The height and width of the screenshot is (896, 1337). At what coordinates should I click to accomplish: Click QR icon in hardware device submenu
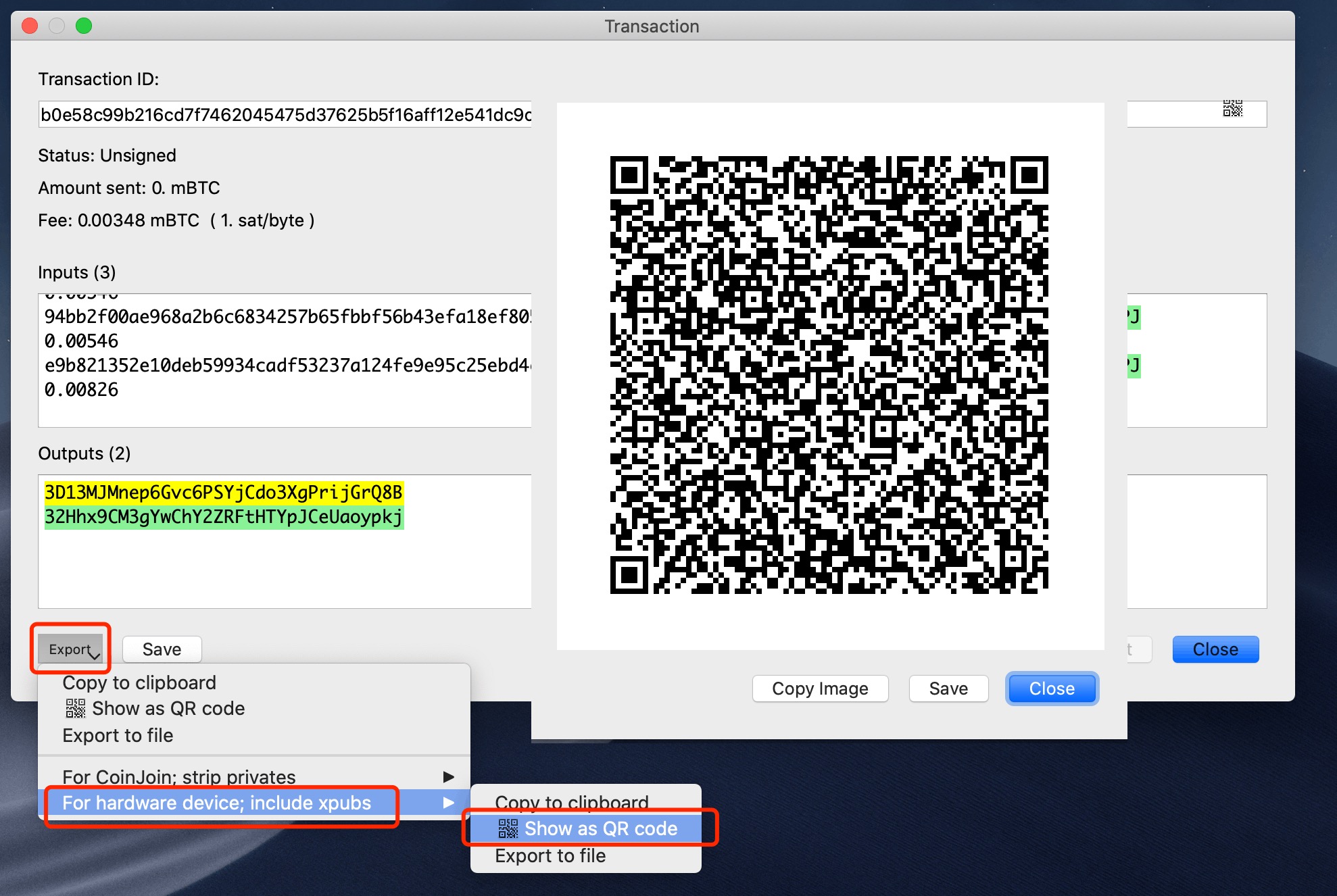[507, 828]
